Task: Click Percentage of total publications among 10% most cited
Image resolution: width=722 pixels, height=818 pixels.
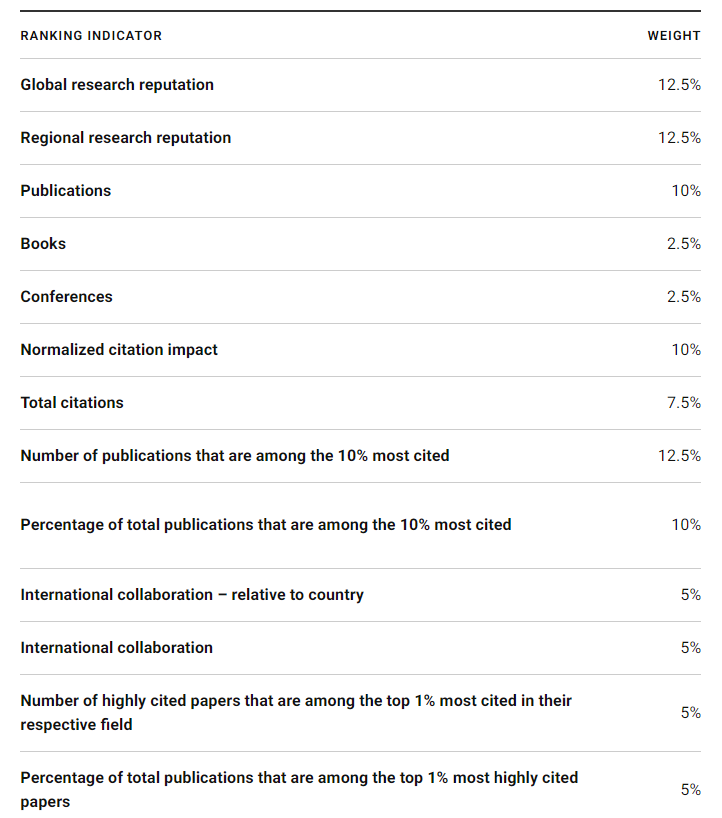Action: (x=266, y=525)
